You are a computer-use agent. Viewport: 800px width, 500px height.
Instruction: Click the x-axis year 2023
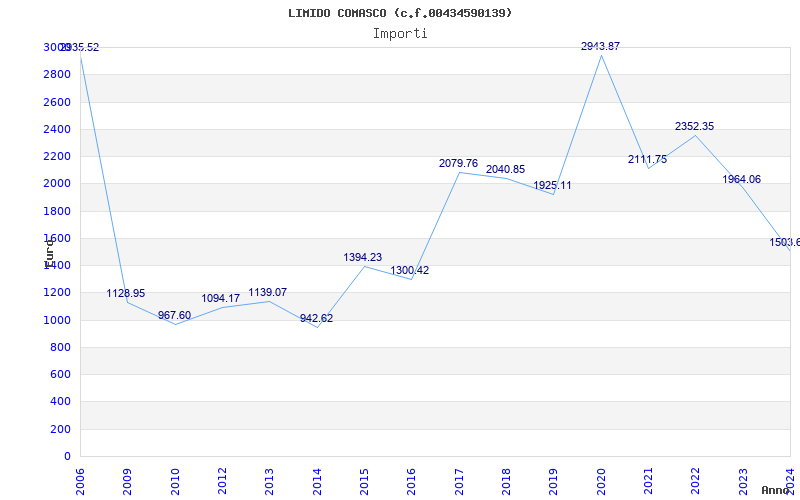coord(743,482)
